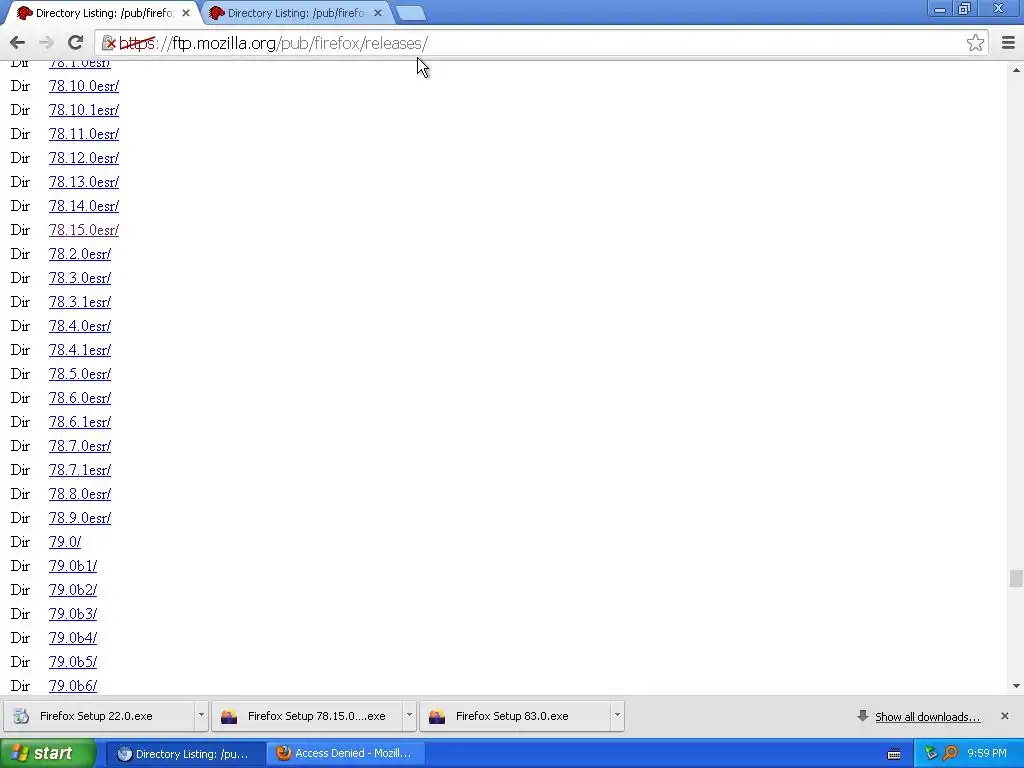1024x768 pixels.
Task: Click the download arrow icon beside Show all downloads
Action: coord(863,716)
